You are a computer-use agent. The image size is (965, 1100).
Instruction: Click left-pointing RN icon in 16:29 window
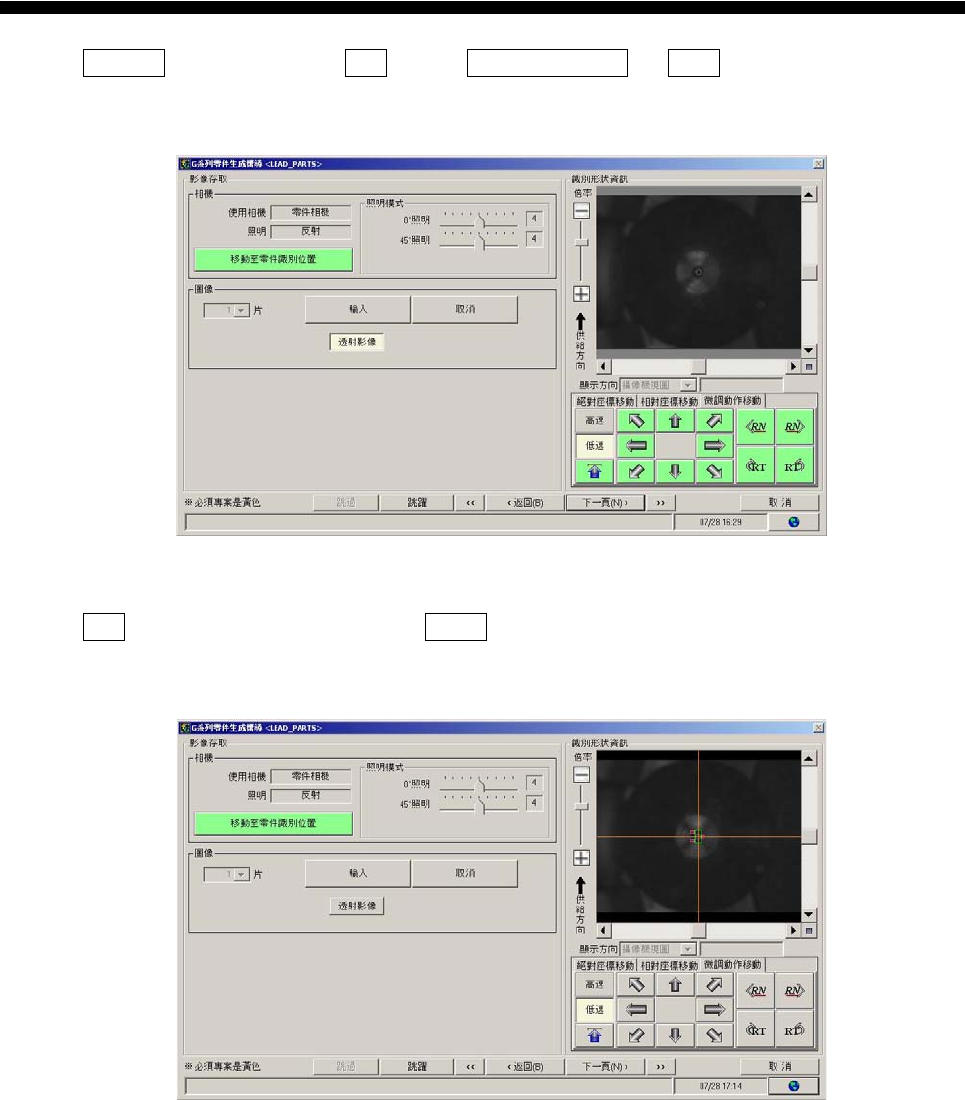tap(756, 427)
